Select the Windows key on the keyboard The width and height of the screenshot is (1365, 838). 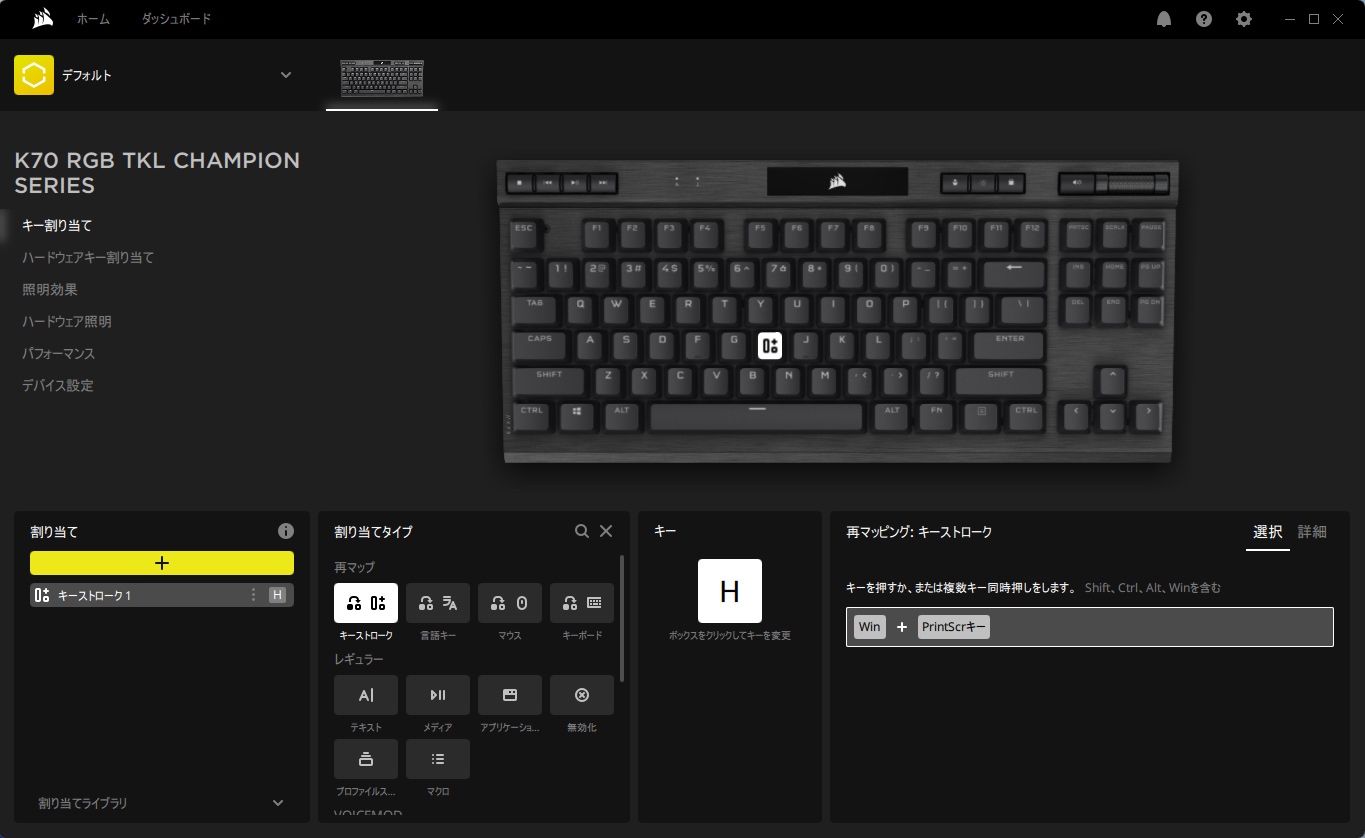577,416
